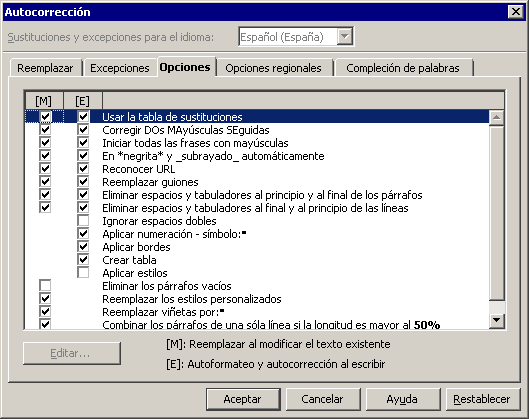
Task: Click the [M] column header
Action: coord(44,101)
